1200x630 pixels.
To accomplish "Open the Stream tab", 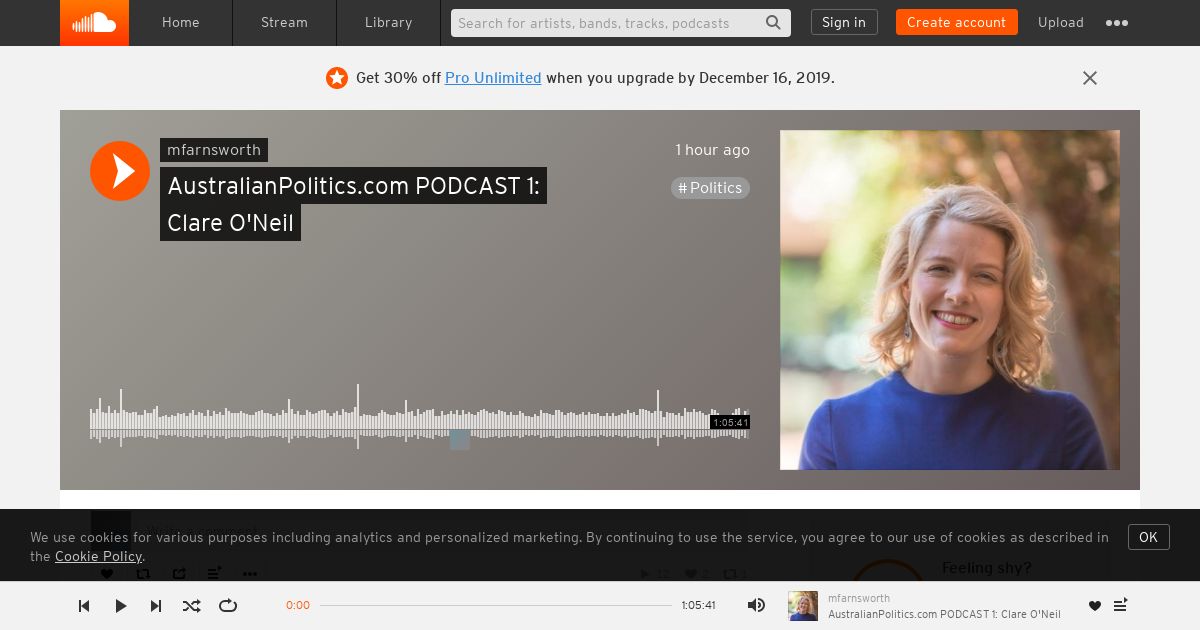I will [284, 23].
